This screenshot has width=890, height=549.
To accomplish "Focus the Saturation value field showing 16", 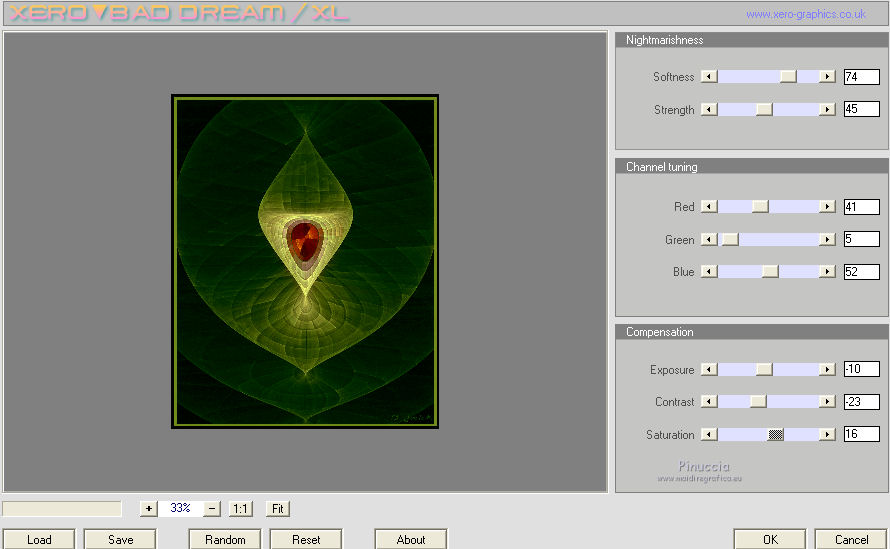I will click(x=862, y=434).
